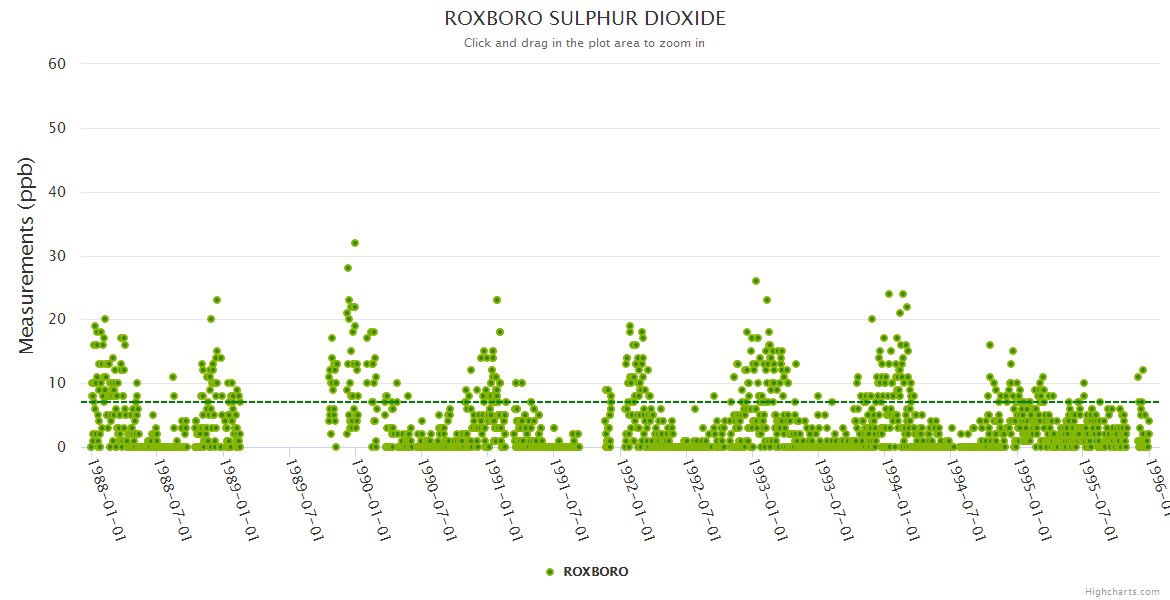This screenshot has width=1170, height=600.
Task: Click the 26 ppb data point near 1993-01-01
Action: tap(756, 281)
